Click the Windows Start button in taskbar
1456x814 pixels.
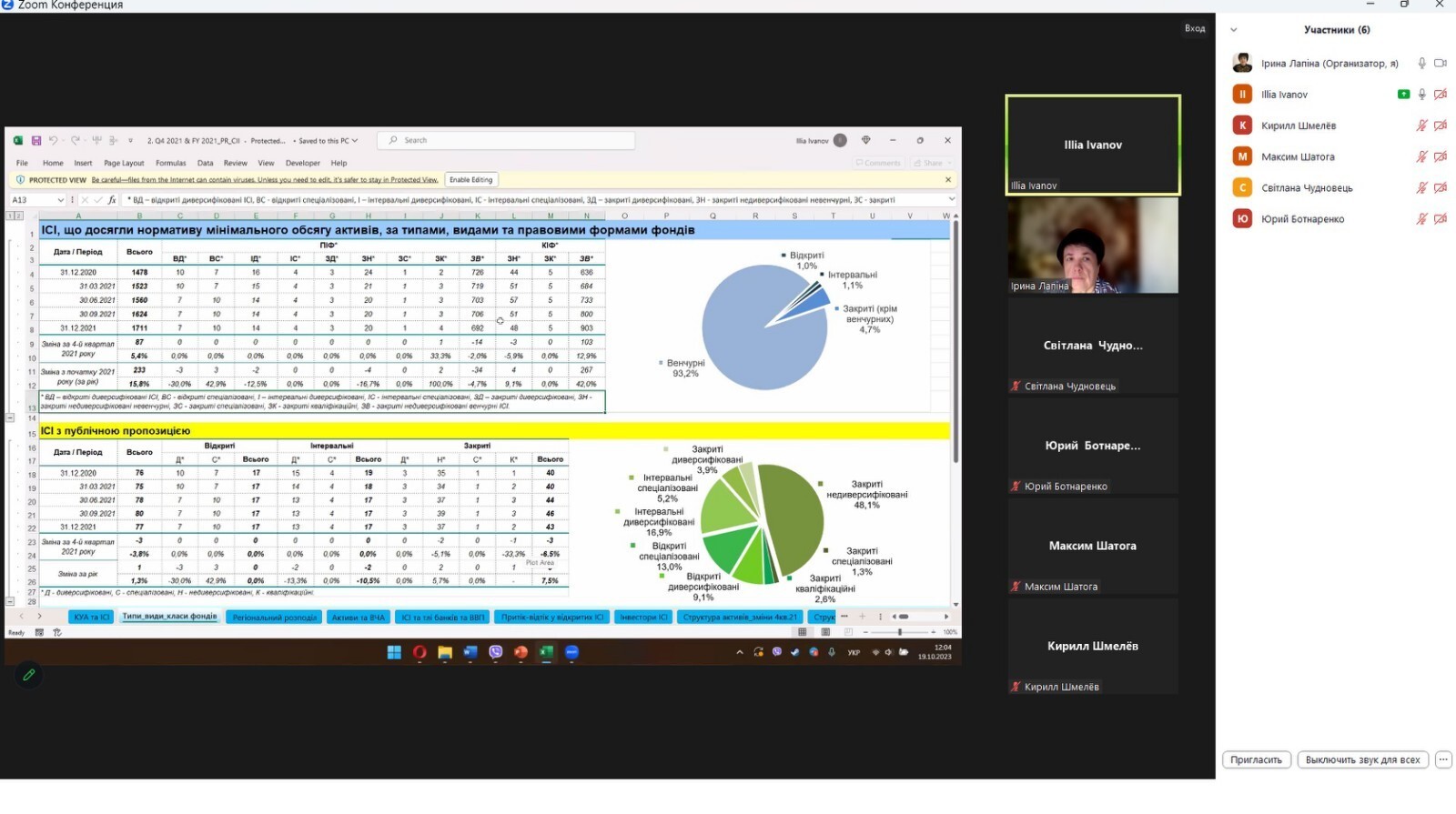click(394, 652)
